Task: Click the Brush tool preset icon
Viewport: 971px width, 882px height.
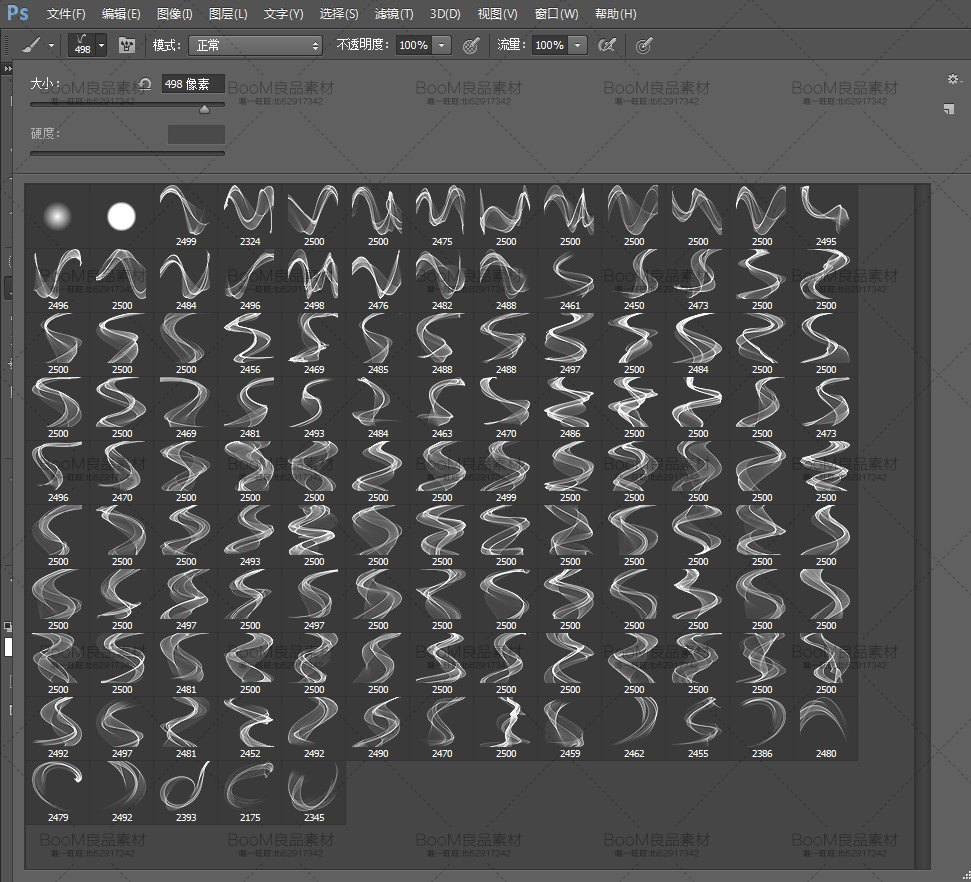Action: (30, 45)
